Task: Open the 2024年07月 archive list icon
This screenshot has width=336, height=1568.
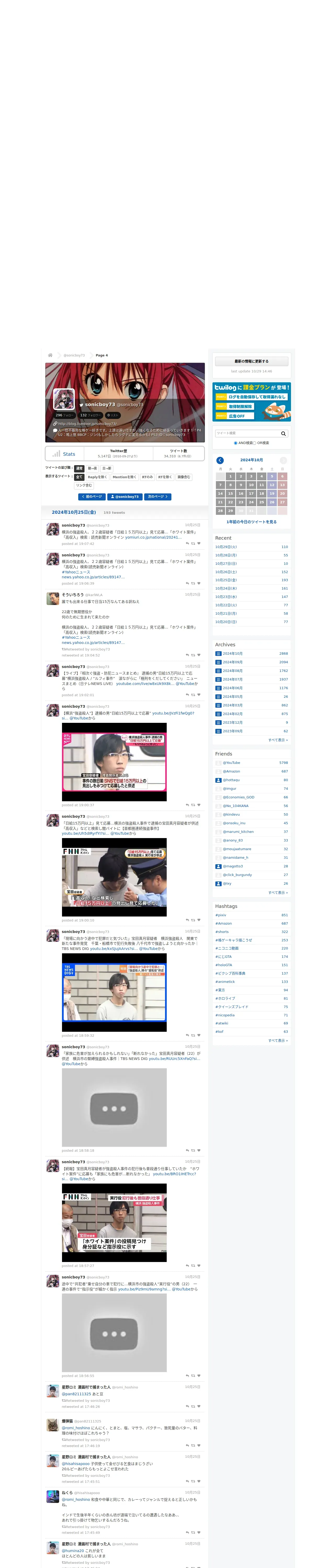Action: (218, 679)
